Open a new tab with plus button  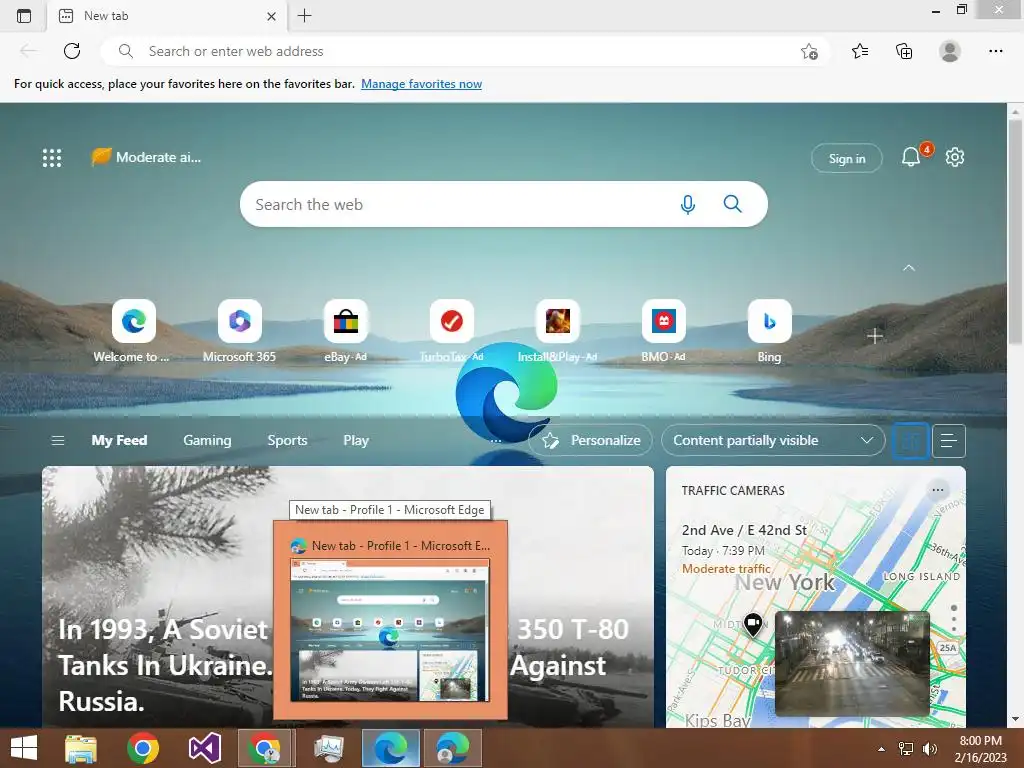(304, 16)
